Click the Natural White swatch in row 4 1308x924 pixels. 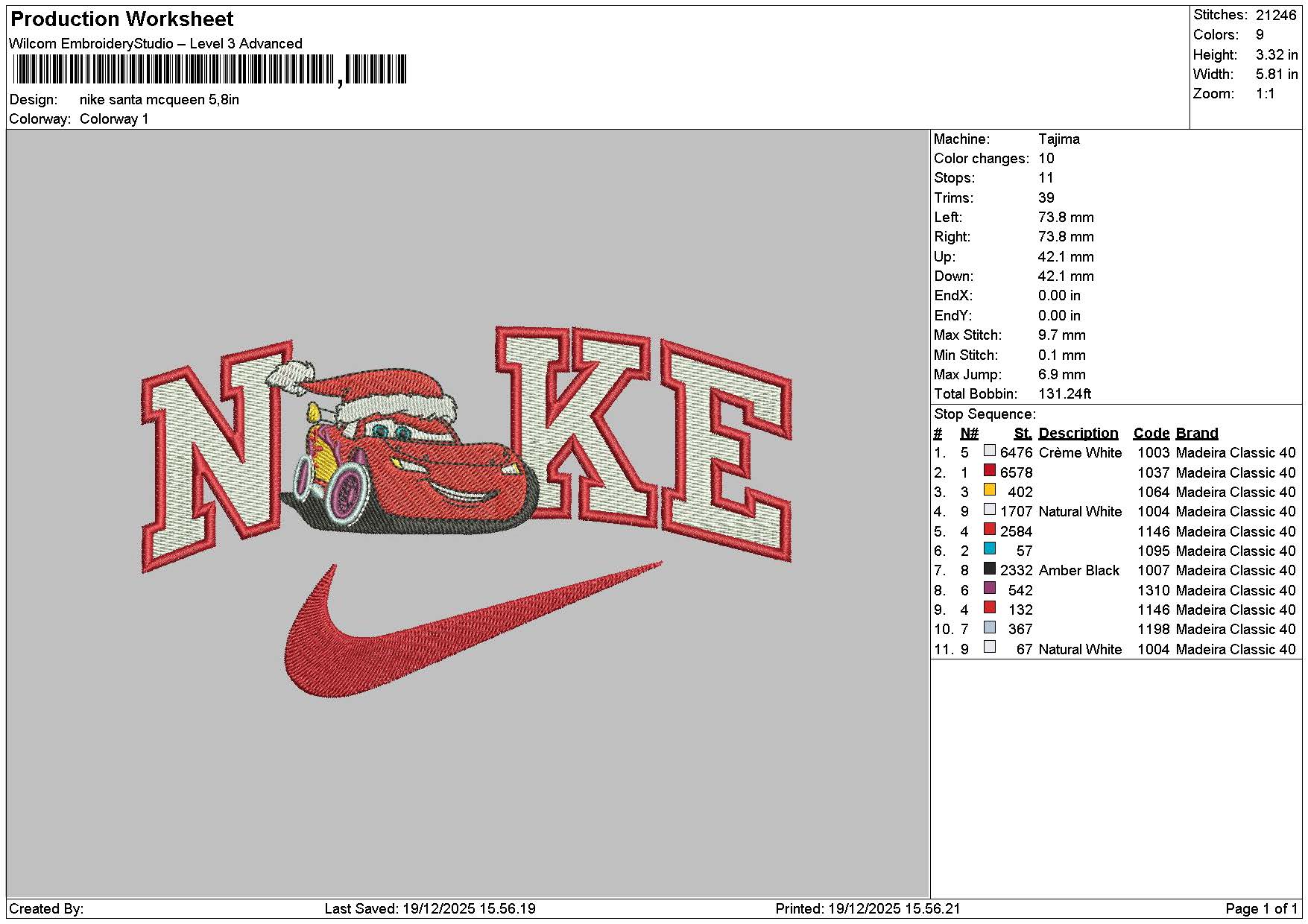click(989, 510)
